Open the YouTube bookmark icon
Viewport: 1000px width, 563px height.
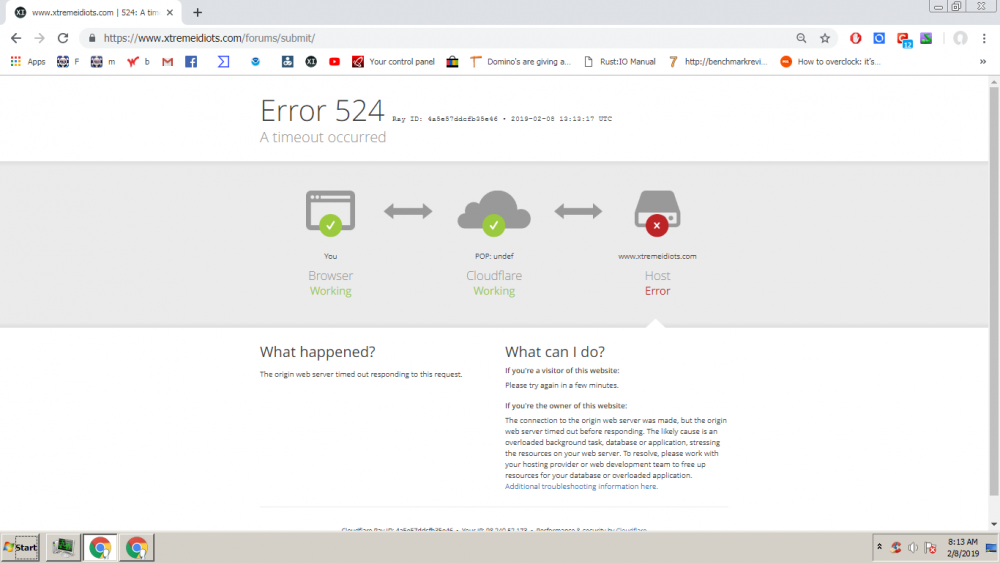[x=334, y=61]
